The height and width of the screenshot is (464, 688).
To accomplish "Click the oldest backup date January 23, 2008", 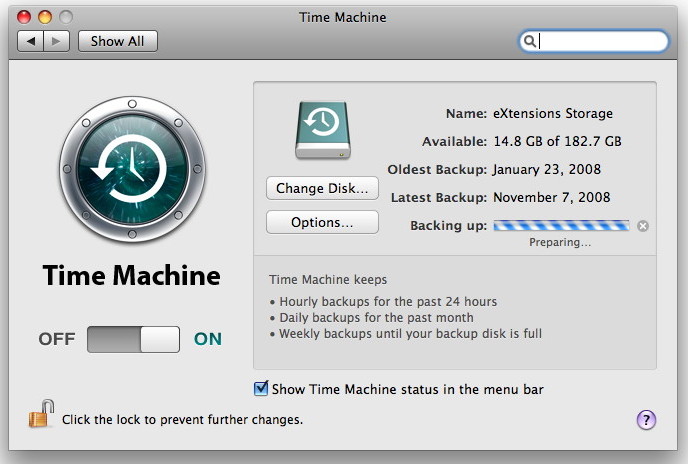I will (x=547, y=169).
